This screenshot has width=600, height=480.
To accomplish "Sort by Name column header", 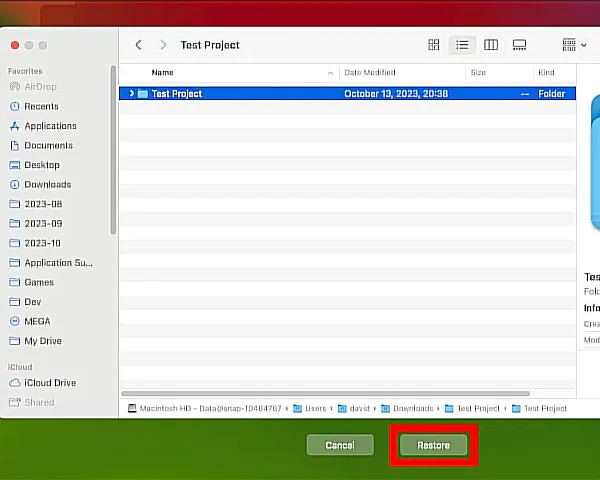I will [x=162, y=72].
